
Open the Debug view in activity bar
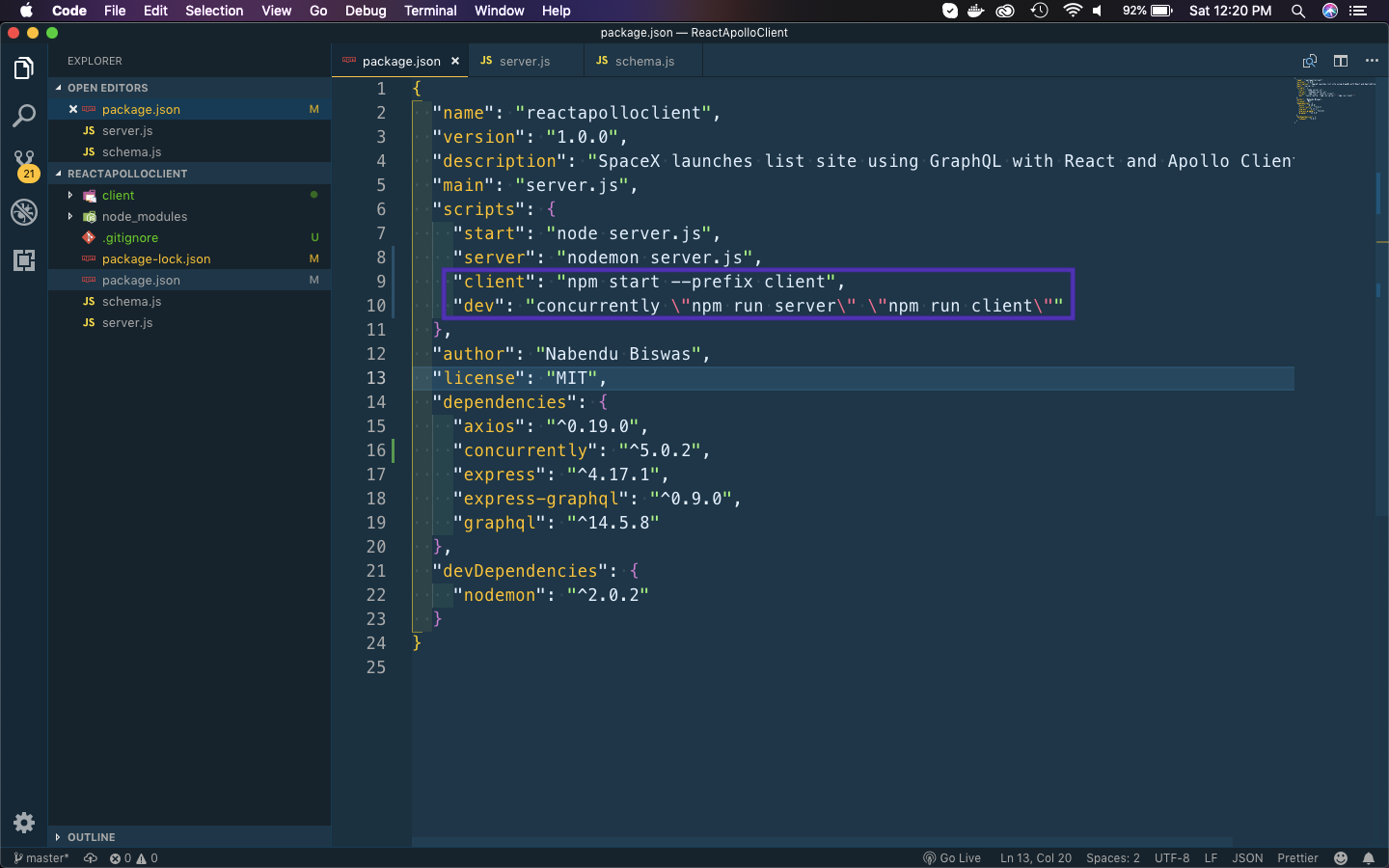24,211
